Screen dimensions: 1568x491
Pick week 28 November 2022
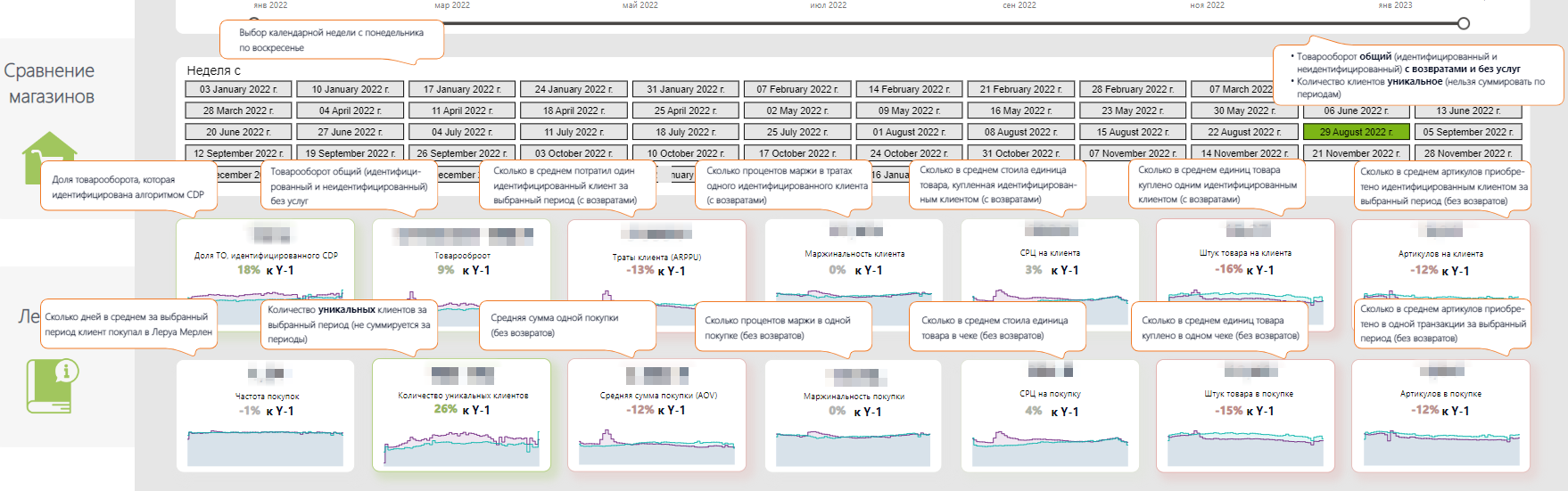click(x=1468, y=153)
